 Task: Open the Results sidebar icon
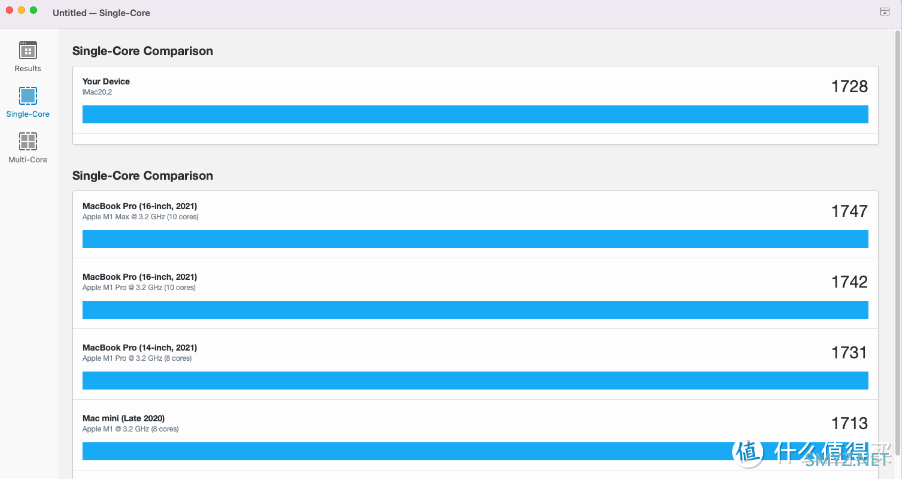[28, 50]
